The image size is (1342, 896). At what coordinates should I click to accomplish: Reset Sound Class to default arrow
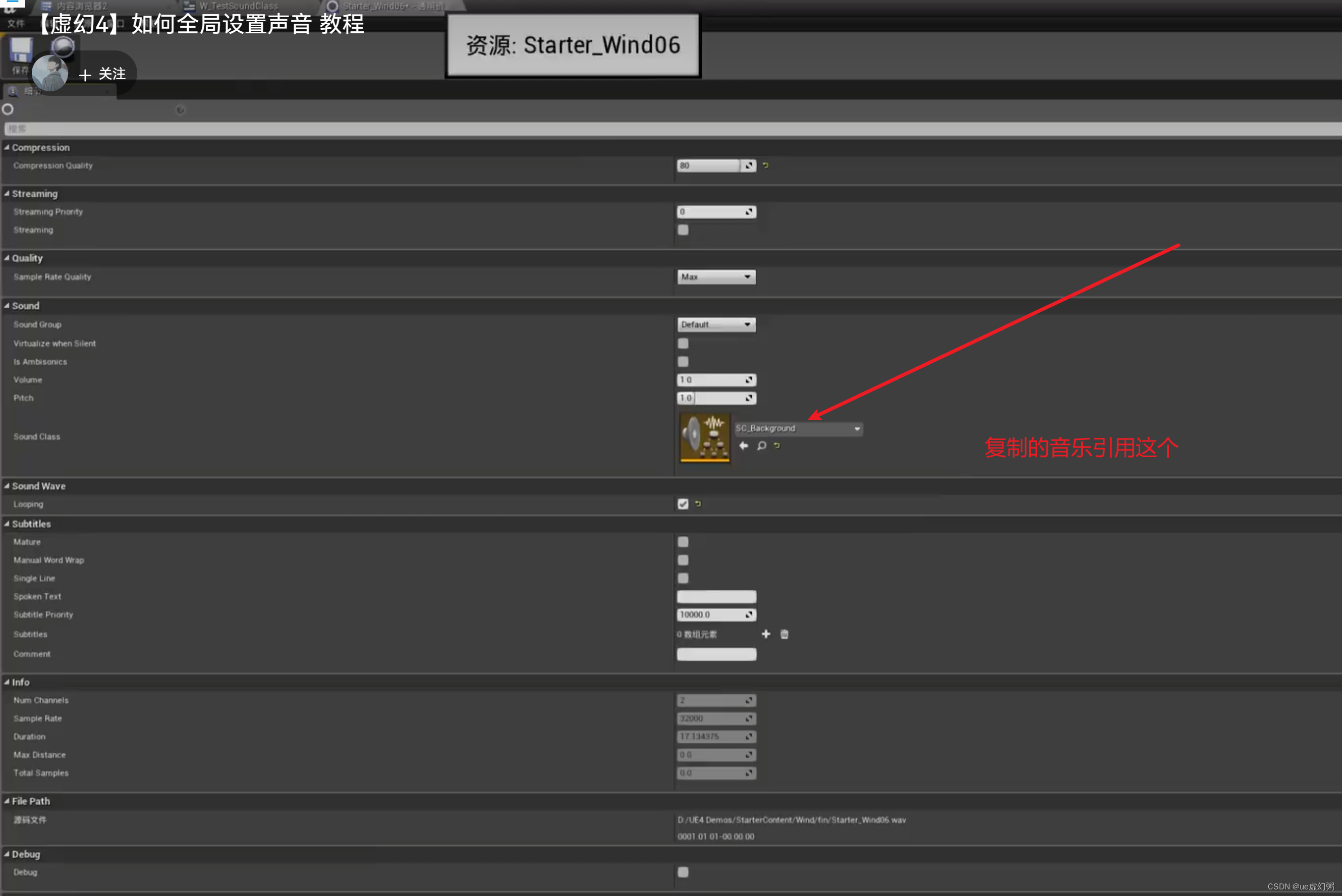pos(777,445)
